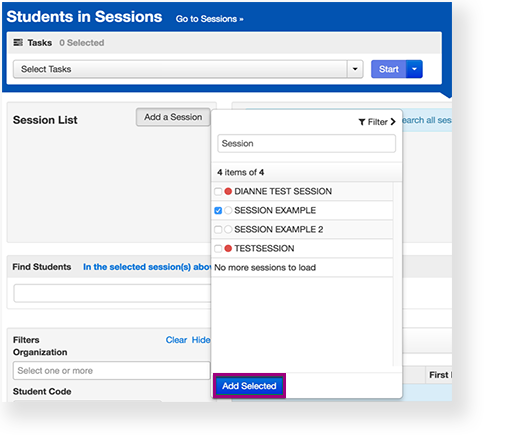Screen dimensions: 505x443
Task: Click the Hide filters link
Action: click(201, 340)
